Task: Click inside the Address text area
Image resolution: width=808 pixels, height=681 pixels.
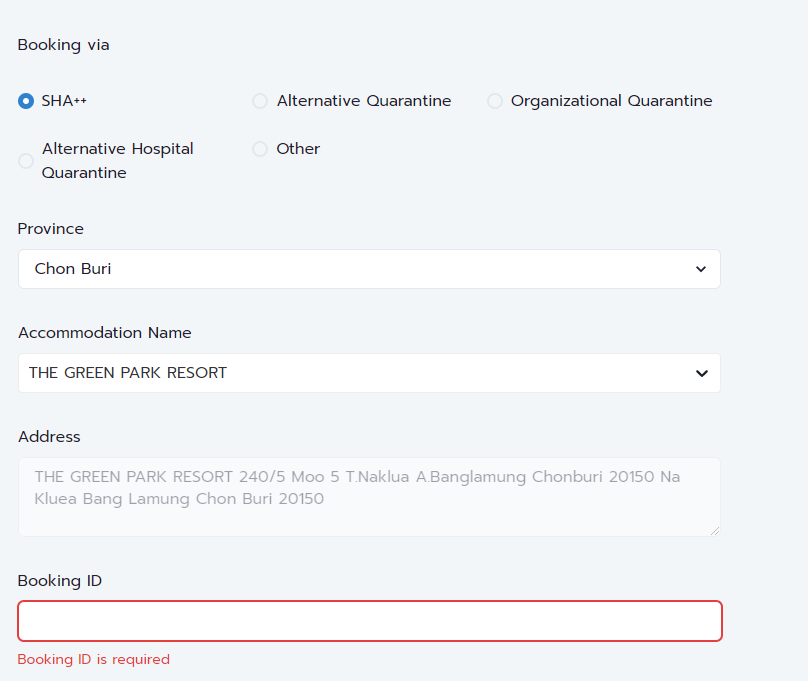Action: coord(369,497)
